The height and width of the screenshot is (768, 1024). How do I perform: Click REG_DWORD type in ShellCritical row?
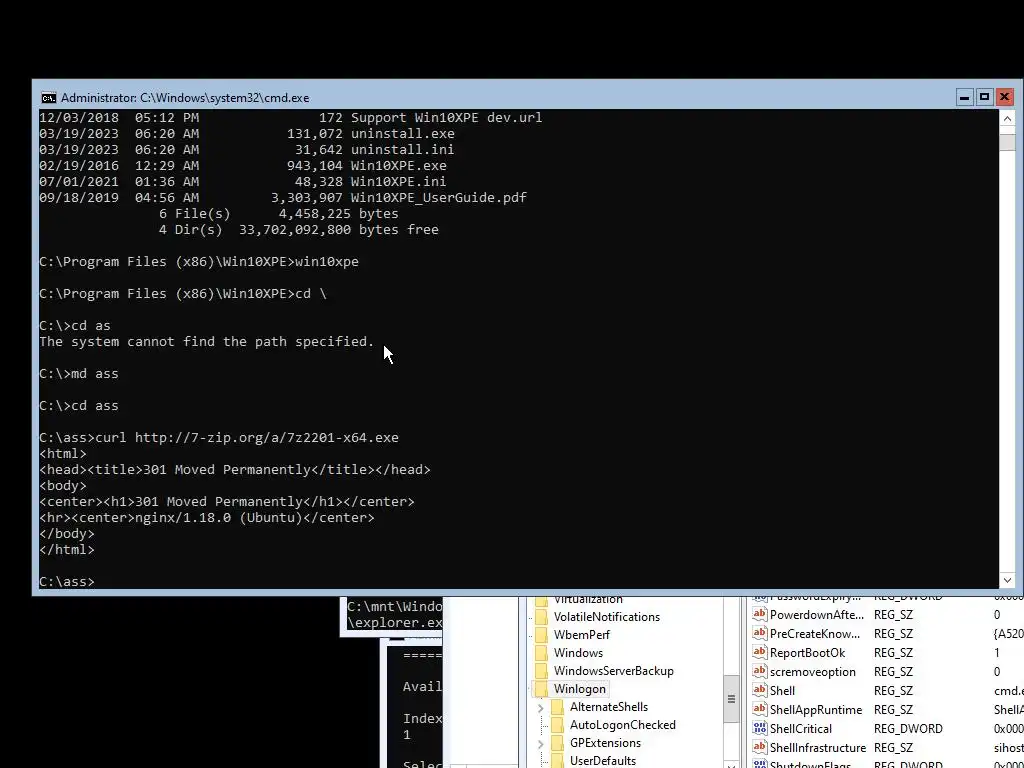tap(908, 728)
